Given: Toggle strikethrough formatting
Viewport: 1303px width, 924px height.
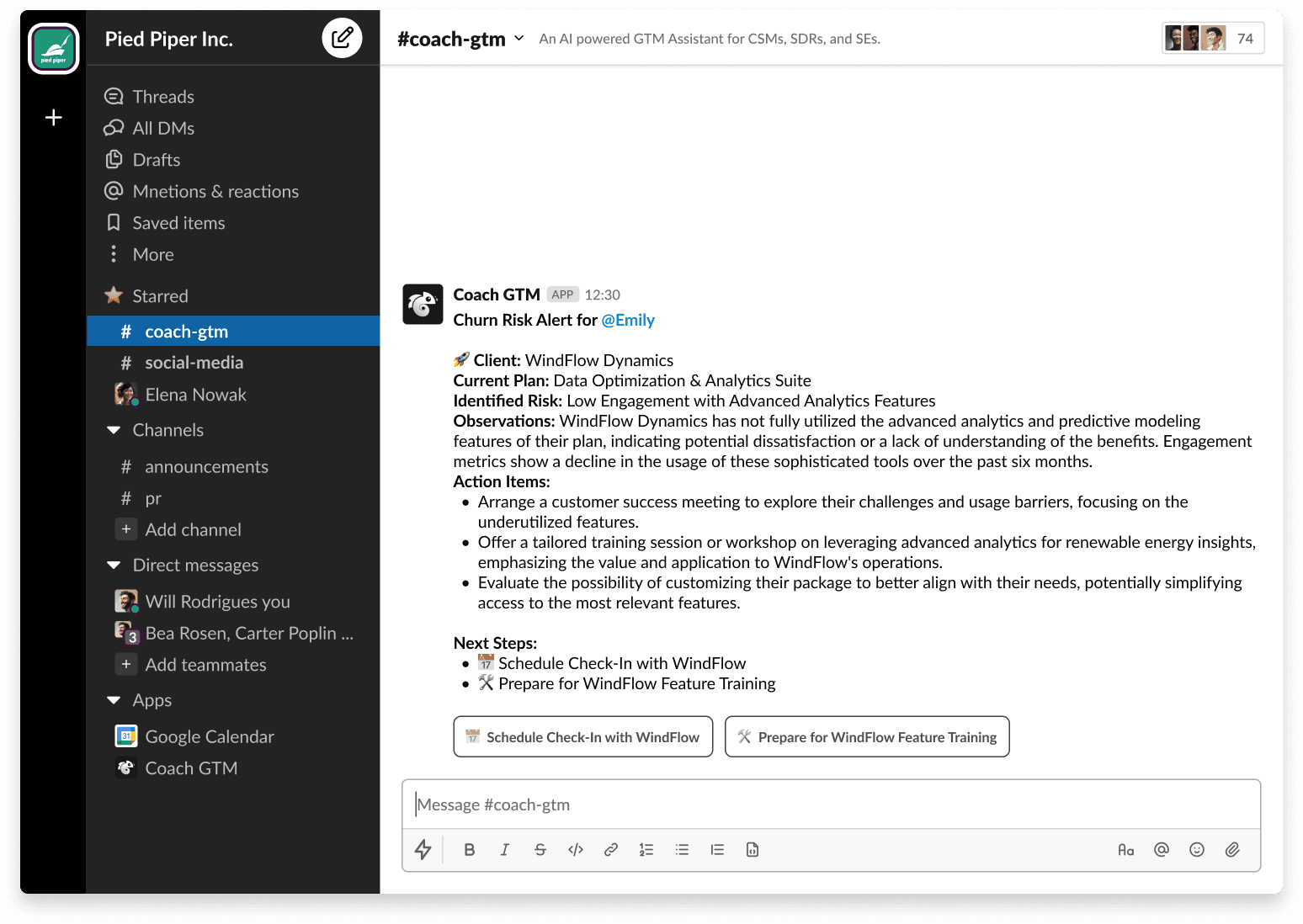Looking at the screenshot, I should click(x=540, y=850).
